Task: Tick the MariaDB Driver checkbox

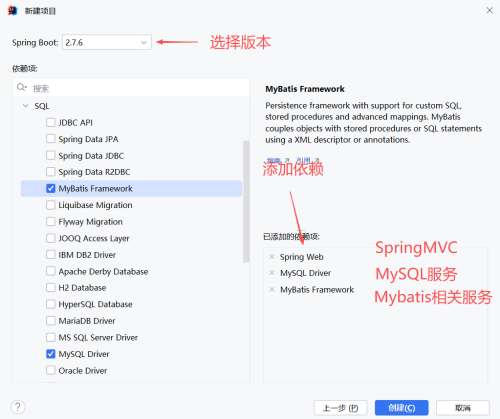Action: (x=51, y=321)
